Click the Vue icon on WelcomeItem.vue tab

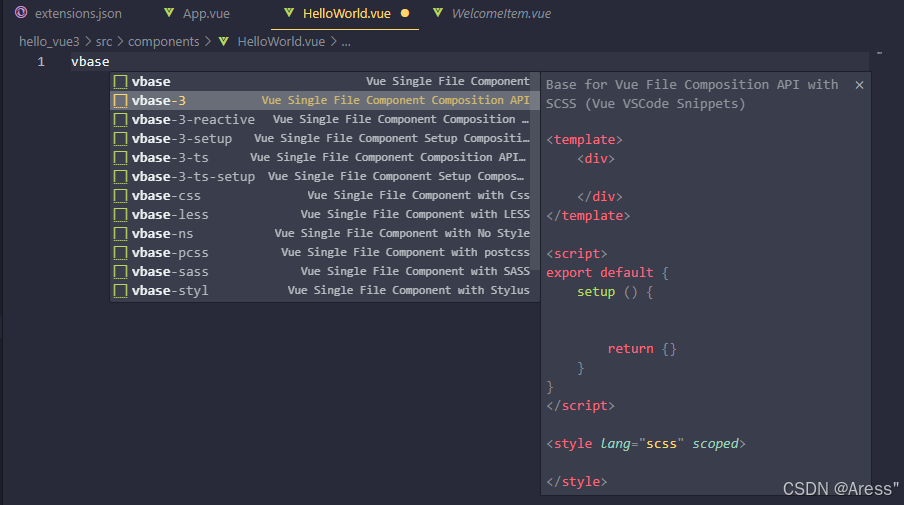[438, 13]
